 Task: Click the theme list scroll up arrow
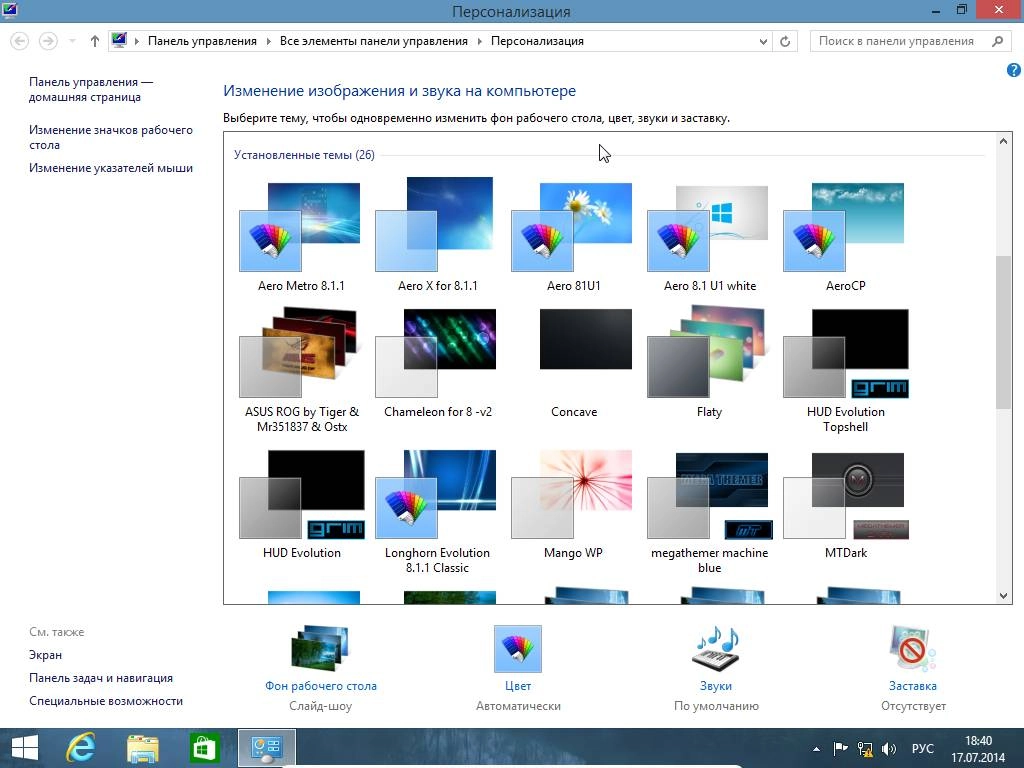tap(1003, 140)
